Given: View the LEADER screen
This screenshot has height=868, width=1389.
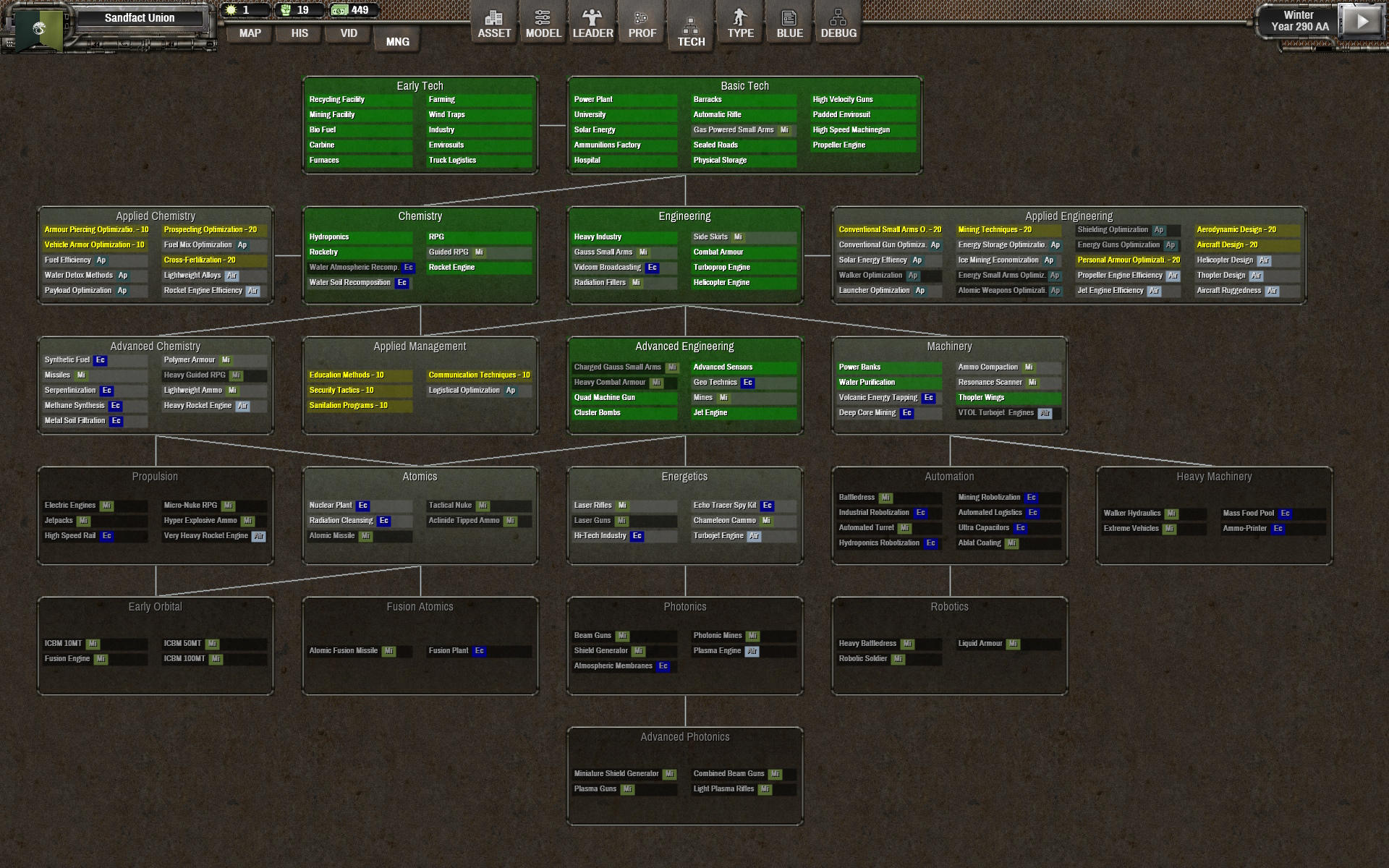Looking at the screenshot, I should [592, 22].
